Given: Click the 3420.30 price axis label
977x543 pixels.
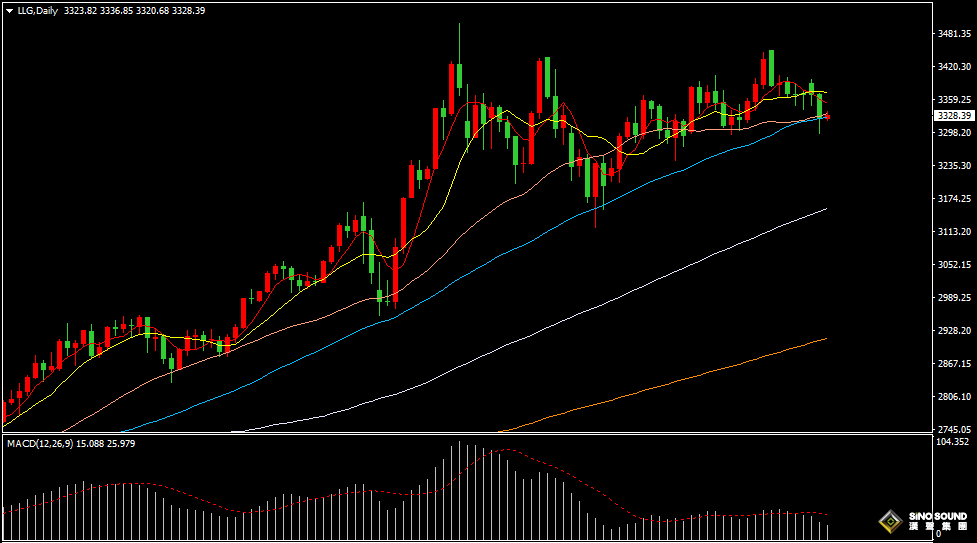Looking at the screenshot, I should coord(954,67).
